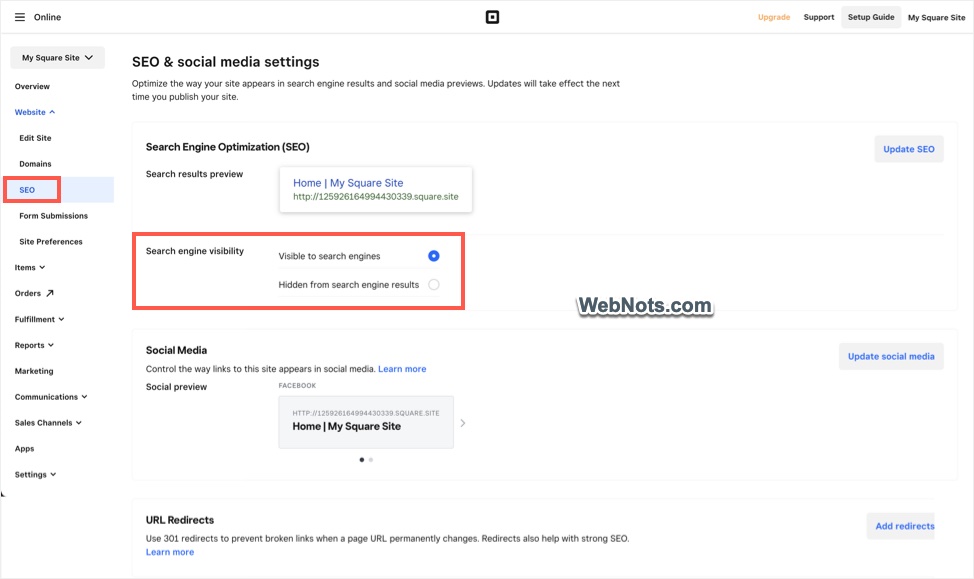Image resolution: width=974 pixels, height=579 pixels.
Task: Open Orders external link arrow icon
Action: tap(50, 293)
